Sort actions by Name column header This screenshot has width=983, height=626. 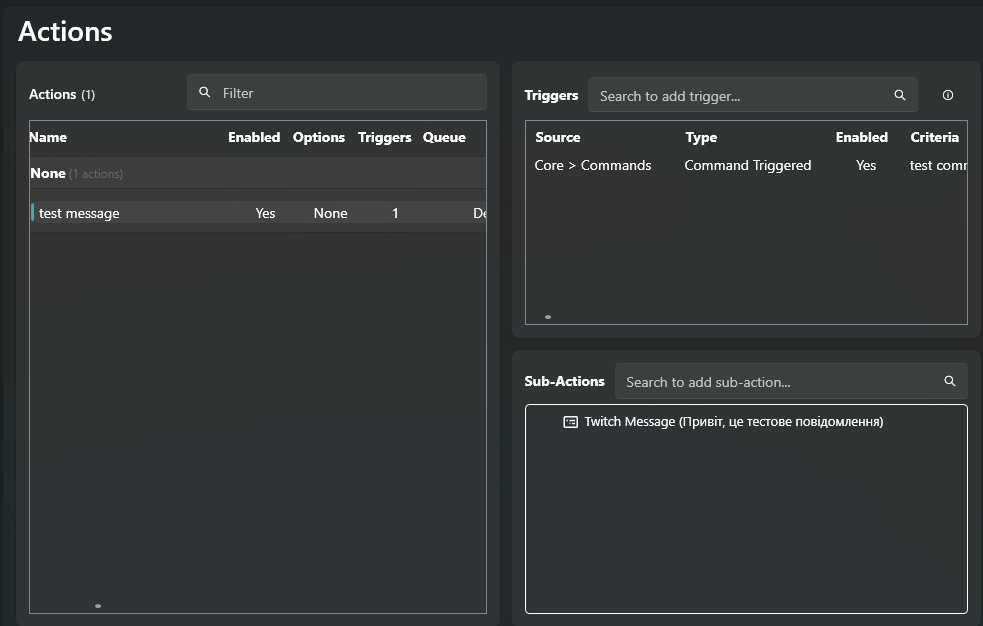[x=48, y=138]
